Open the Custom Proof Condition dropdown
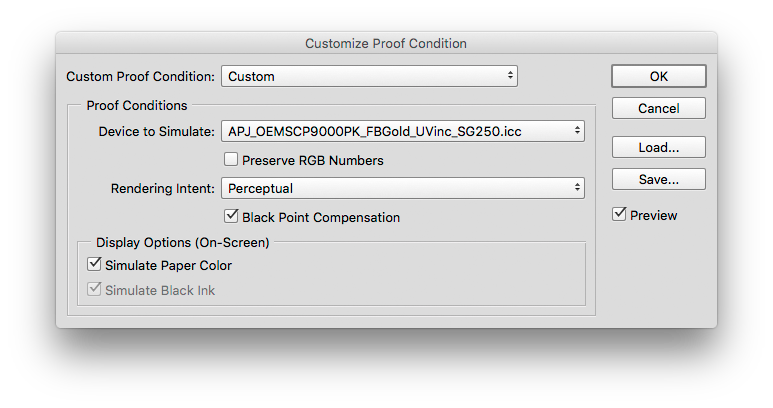 369,76
